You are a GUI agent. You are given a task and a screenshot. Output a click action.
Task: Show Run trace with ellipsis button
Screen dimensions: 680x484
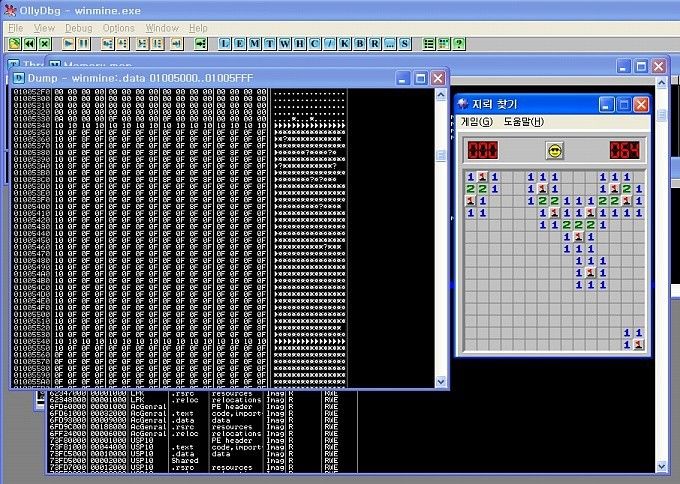pyautogui.click(x=390, y=43)
